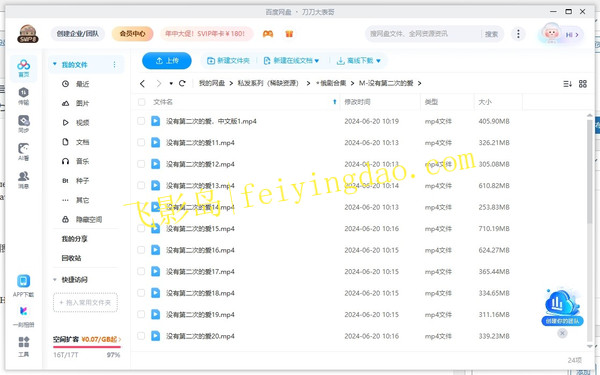Click the blue 上传 upload button

pyautogui.click(x=167, y=60)
